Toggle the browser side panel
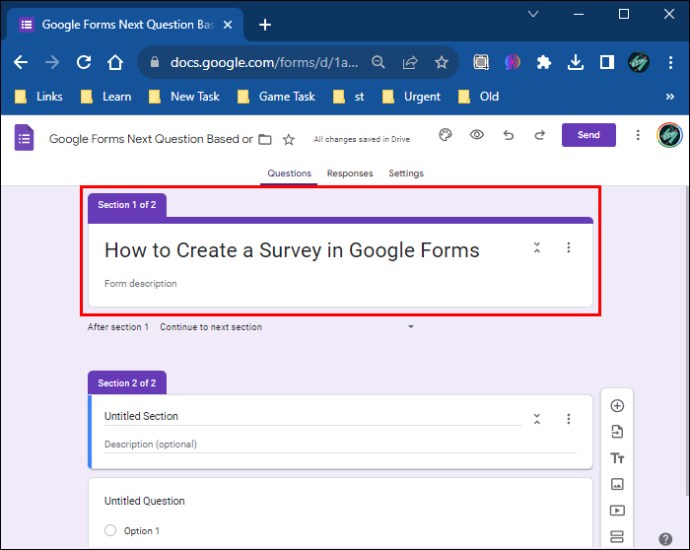 (607, 62)
